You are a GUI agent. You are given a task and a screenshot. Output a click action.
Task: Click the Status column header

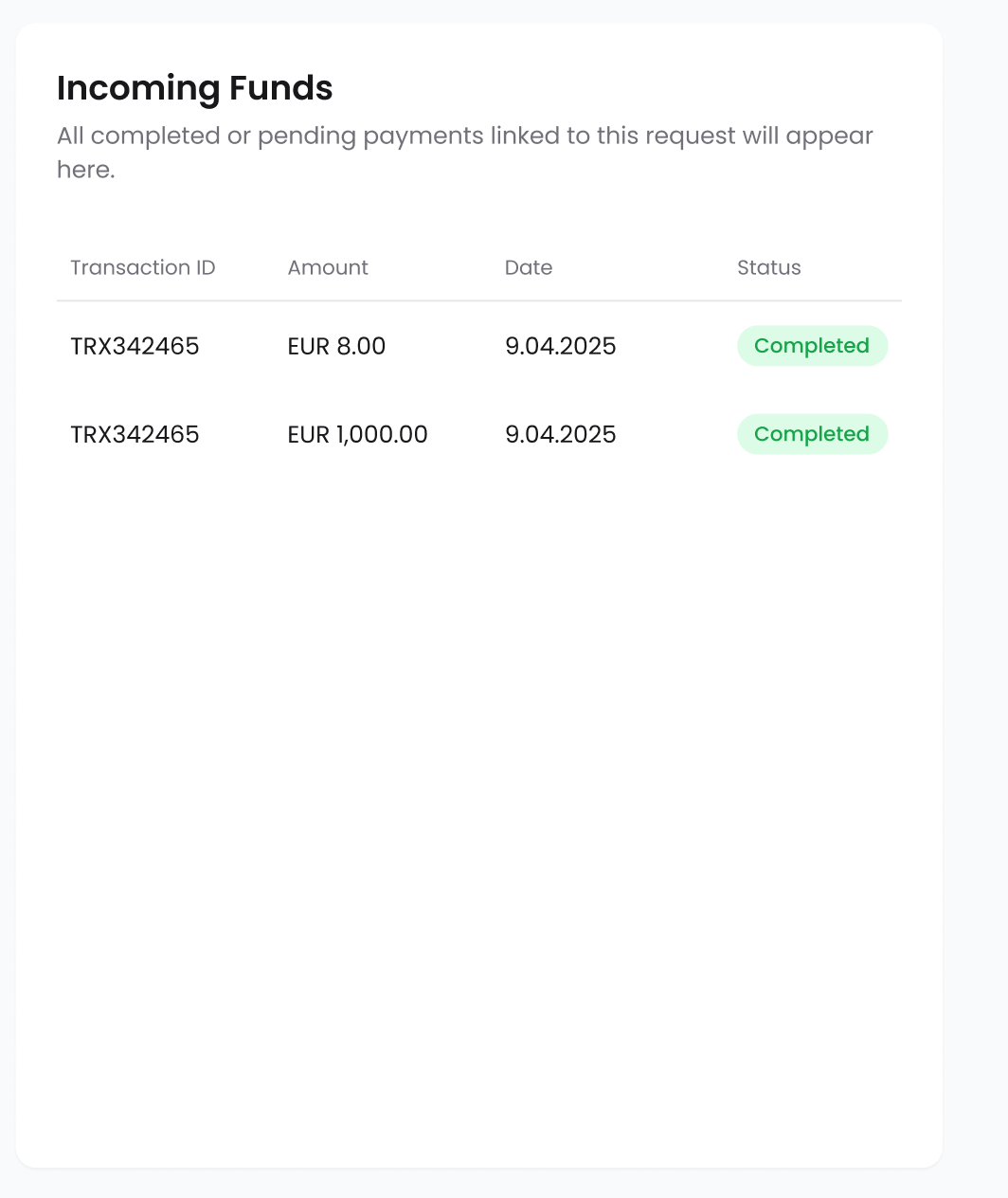(x=769, y=268)
